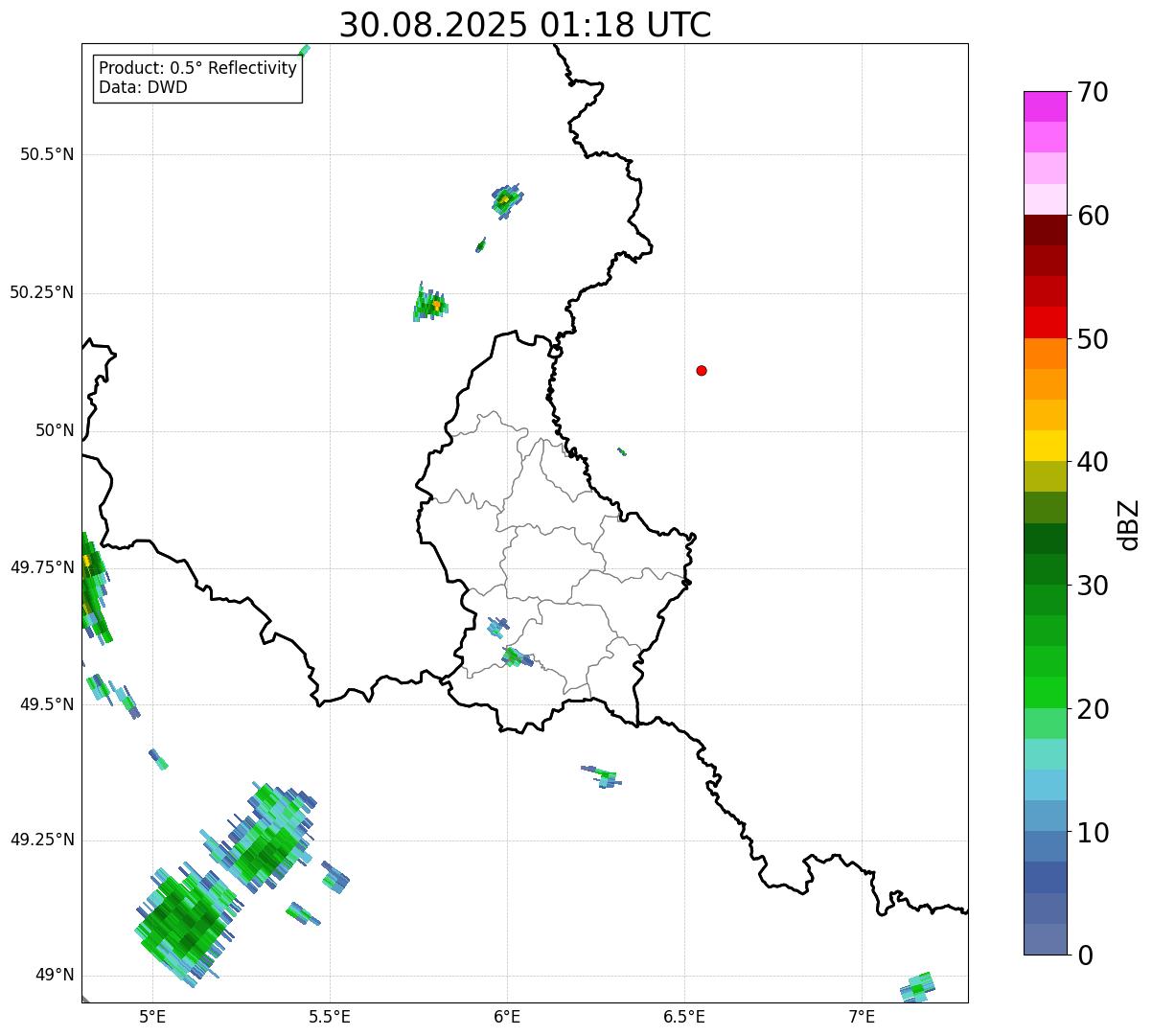Click the title '30.08.2025 01:18 UTC'
The width and height of the screenshot is (1152, 1036).
[525, 25]
